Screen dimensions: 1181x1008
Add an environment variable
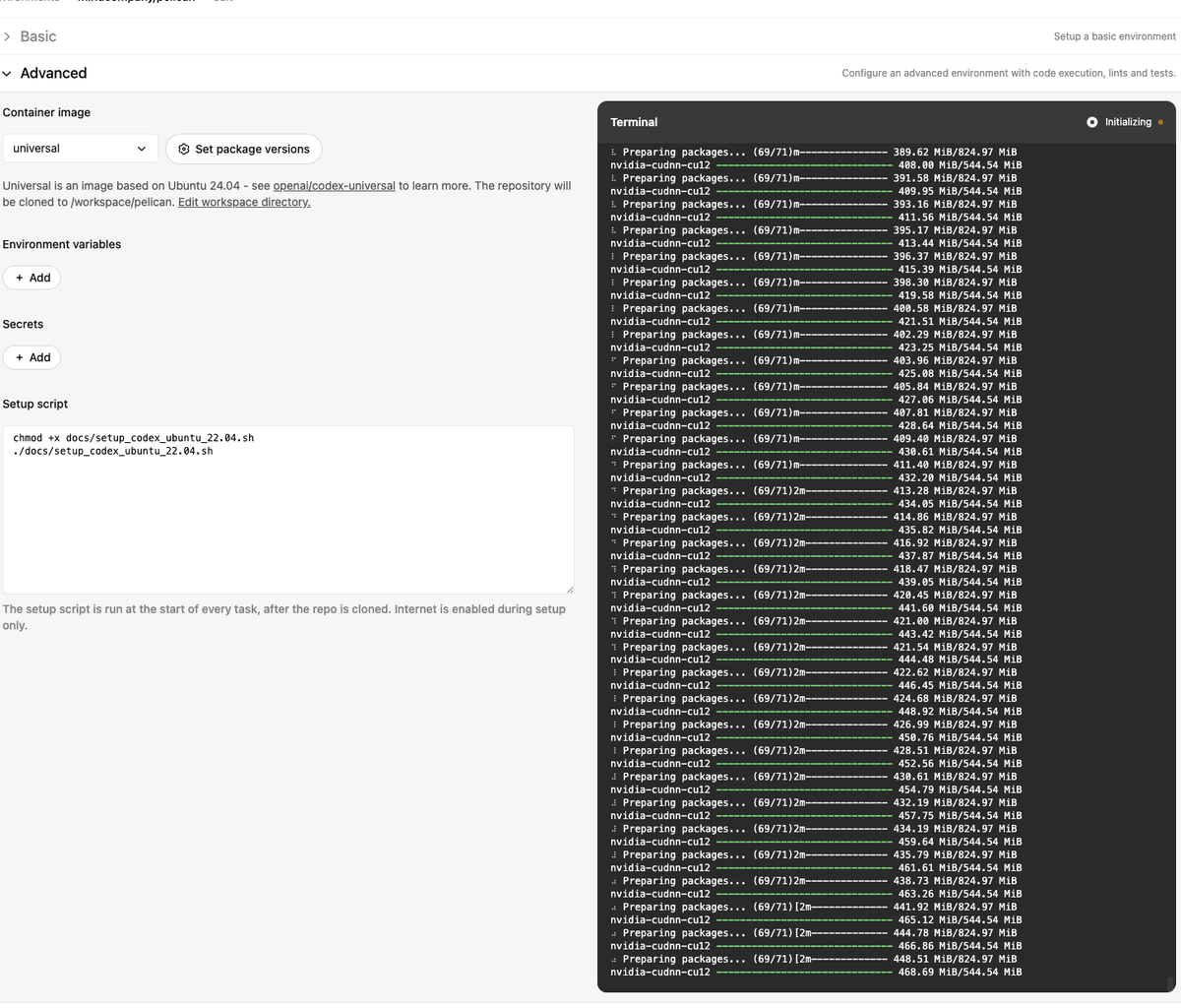[32, 278]
